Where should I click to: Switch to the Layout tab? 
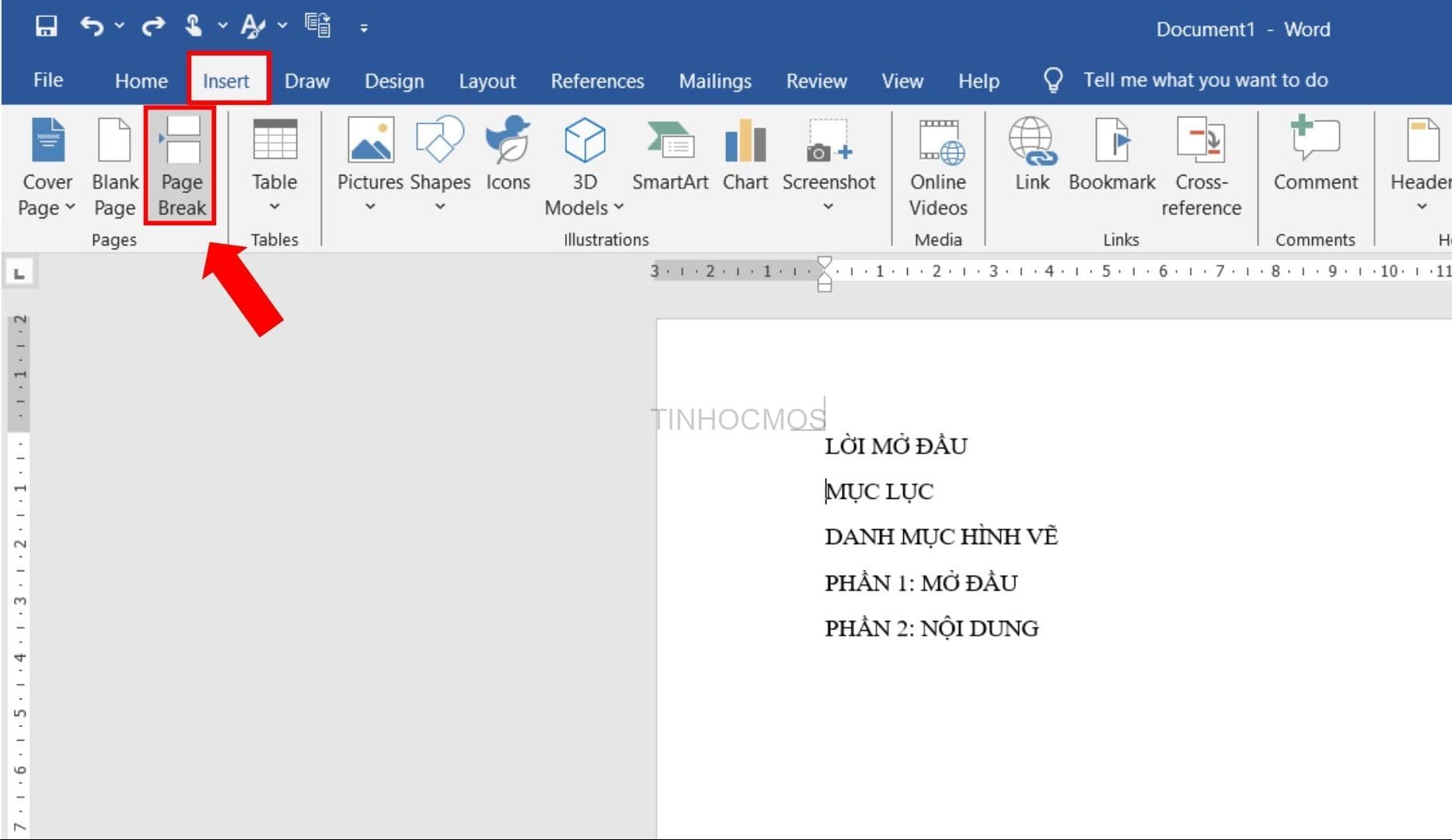pyautogui.click(x=487, y=81)
